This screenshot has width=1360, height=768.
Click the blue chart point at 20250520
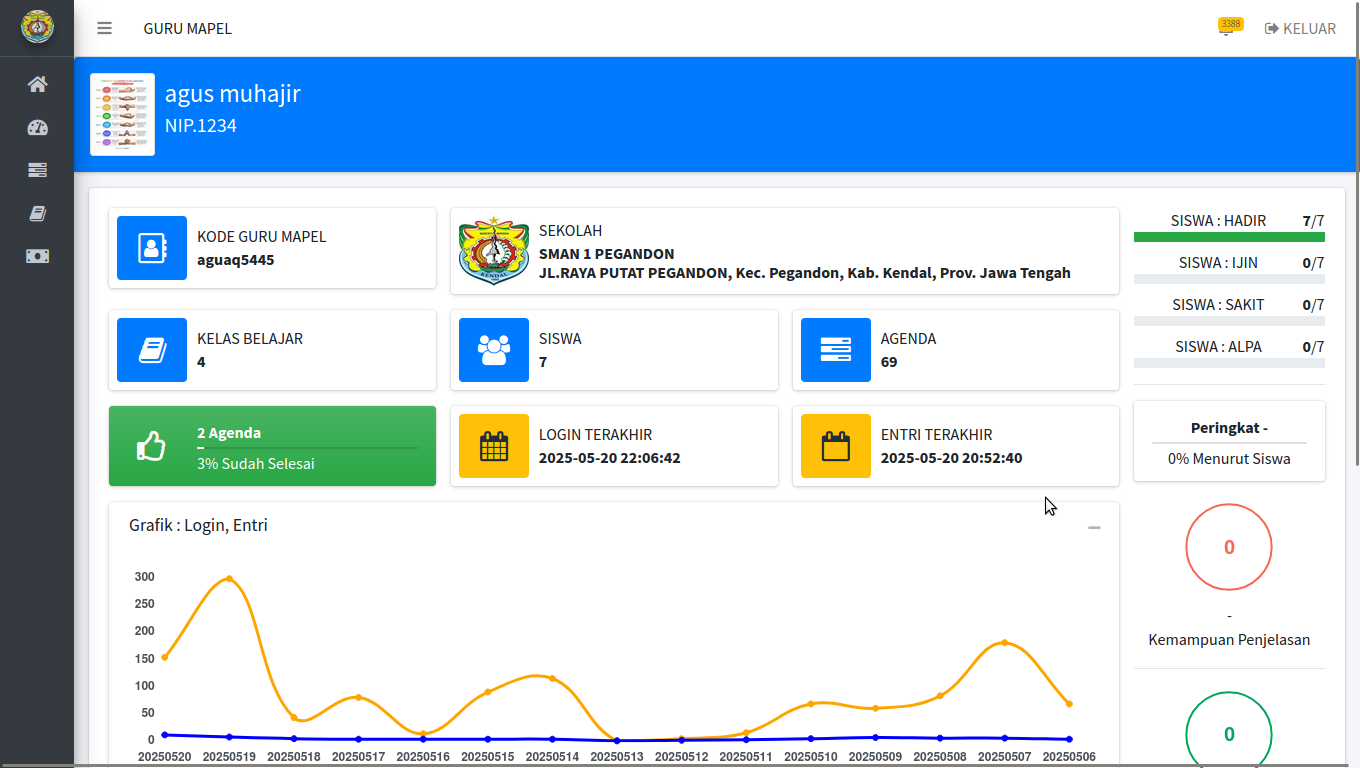(x=165, y=735)
